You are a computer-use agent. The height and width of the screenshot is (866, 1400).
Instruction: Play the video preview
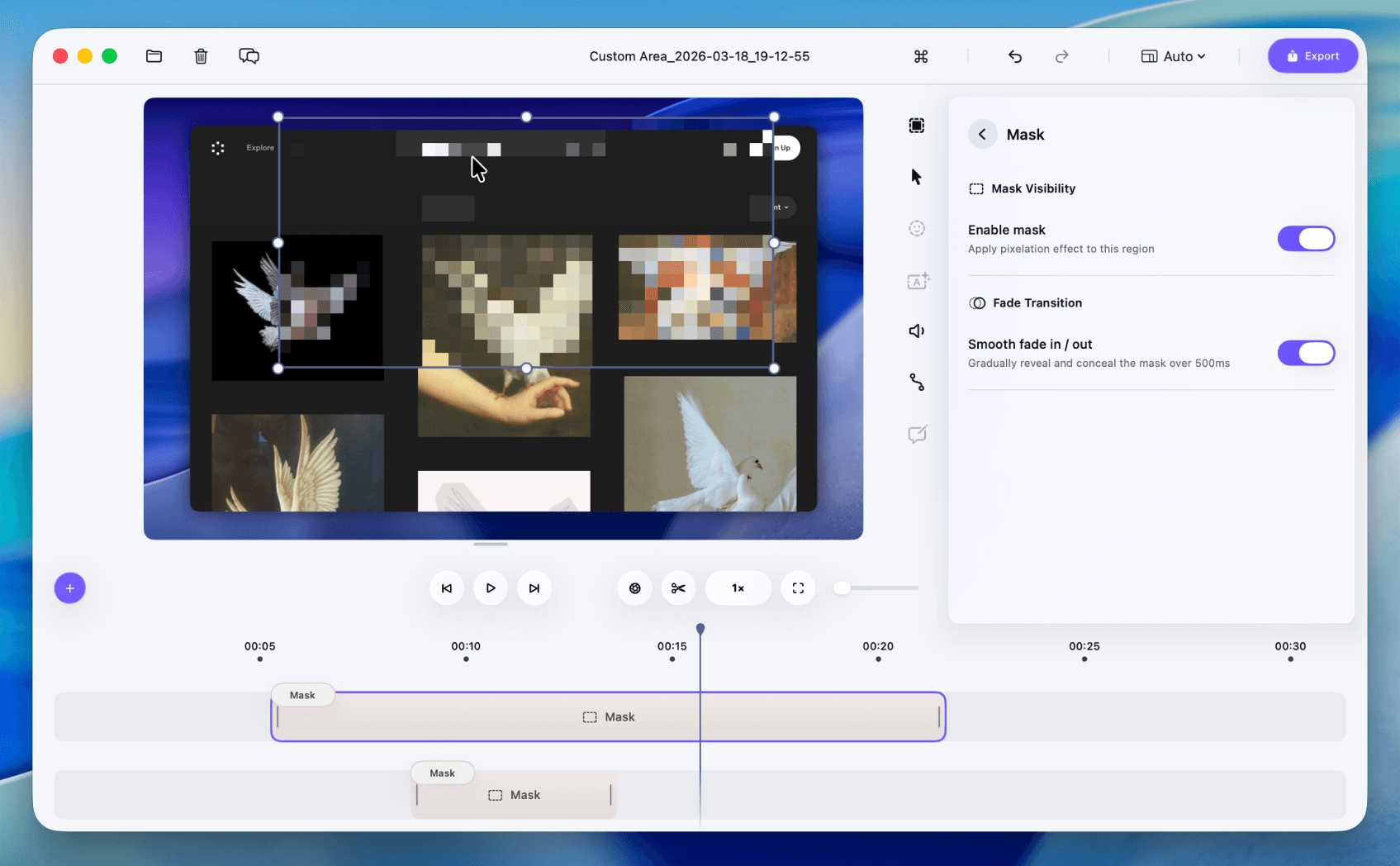491,588
